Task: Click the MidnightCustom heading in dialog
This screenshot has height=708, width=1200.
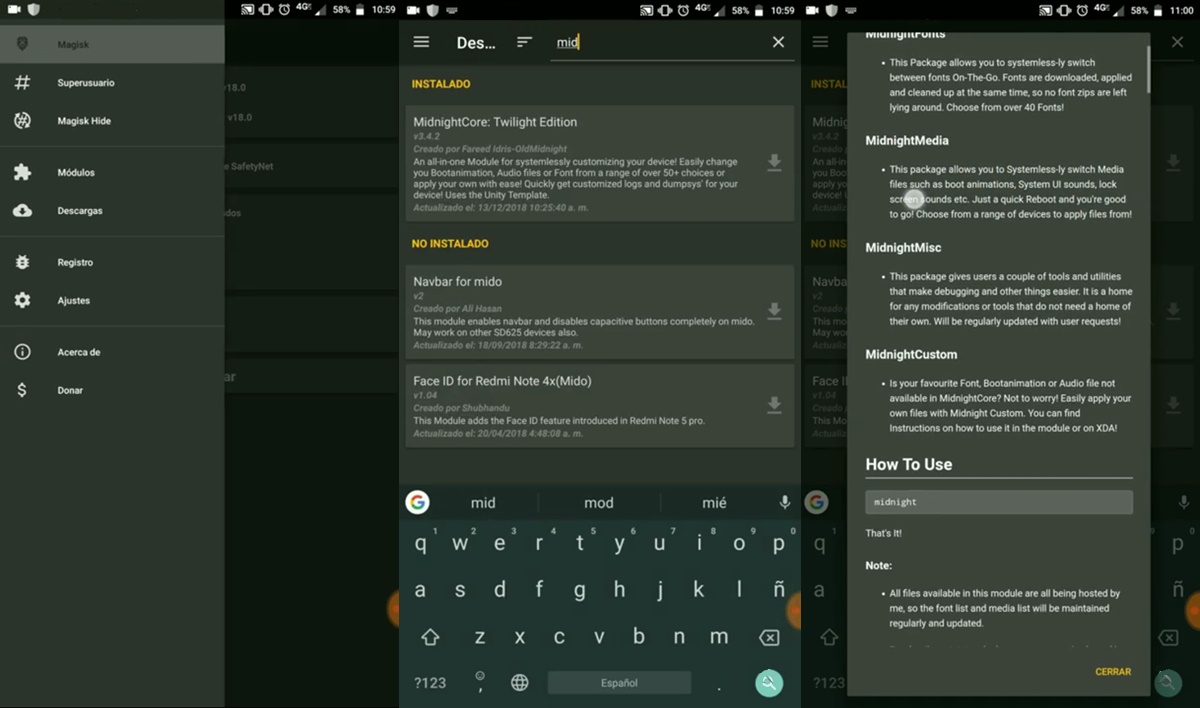Action: [911, 355]
